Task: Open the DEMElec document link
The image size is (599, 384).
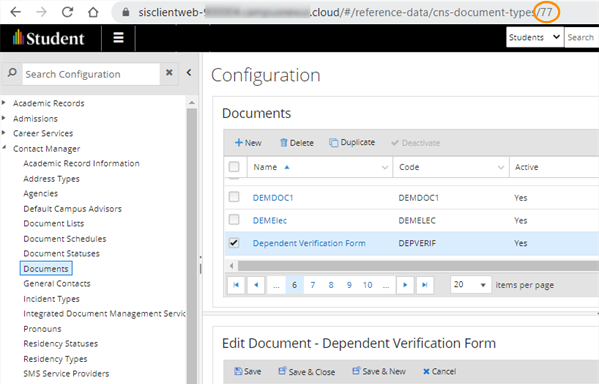Action: click(270, 220)
